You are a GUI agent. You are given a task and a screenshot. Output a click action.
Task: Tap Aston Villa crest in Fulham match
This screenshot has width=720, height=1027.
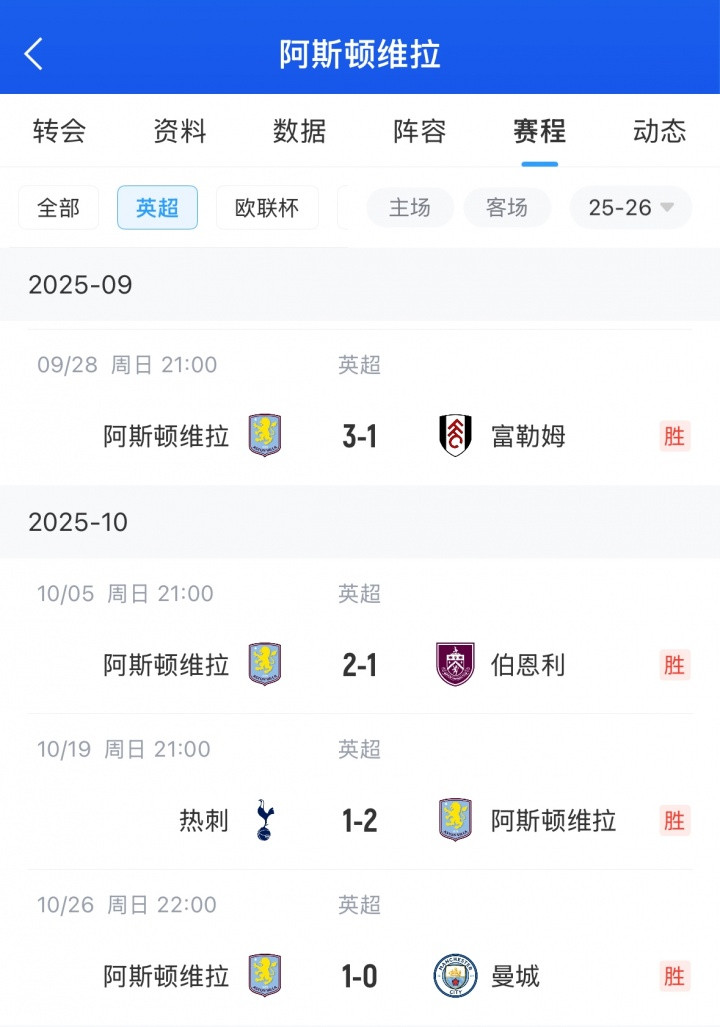point(265,436)
